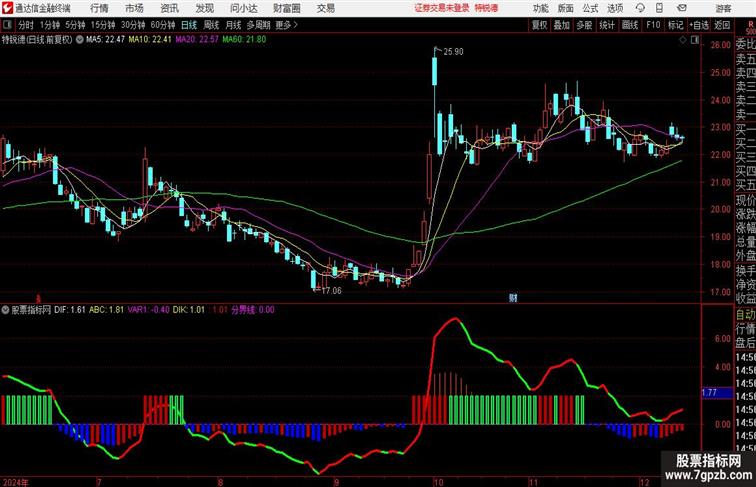Click the 特锐德(日线 前复权) chart title
The height and width of the screenshot is (487, 756).
37,40
